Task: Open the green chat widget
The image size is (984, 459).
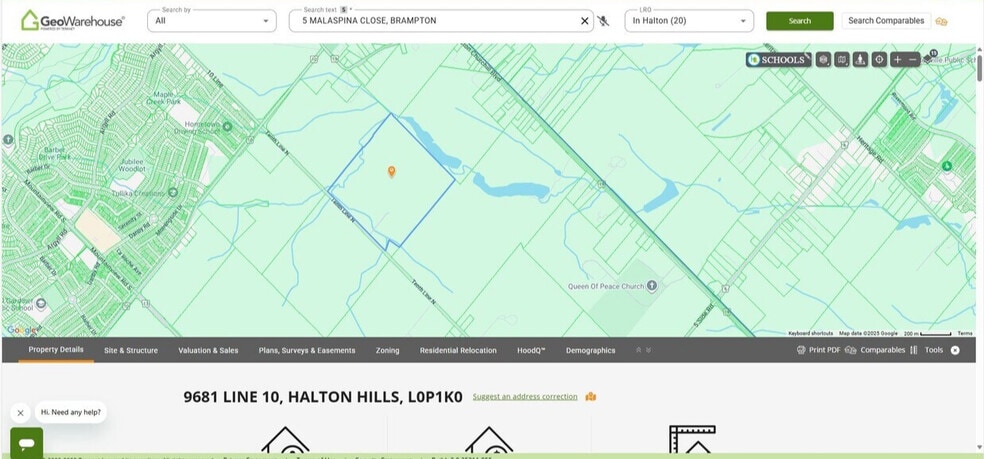Action: [x=26, y=442]
